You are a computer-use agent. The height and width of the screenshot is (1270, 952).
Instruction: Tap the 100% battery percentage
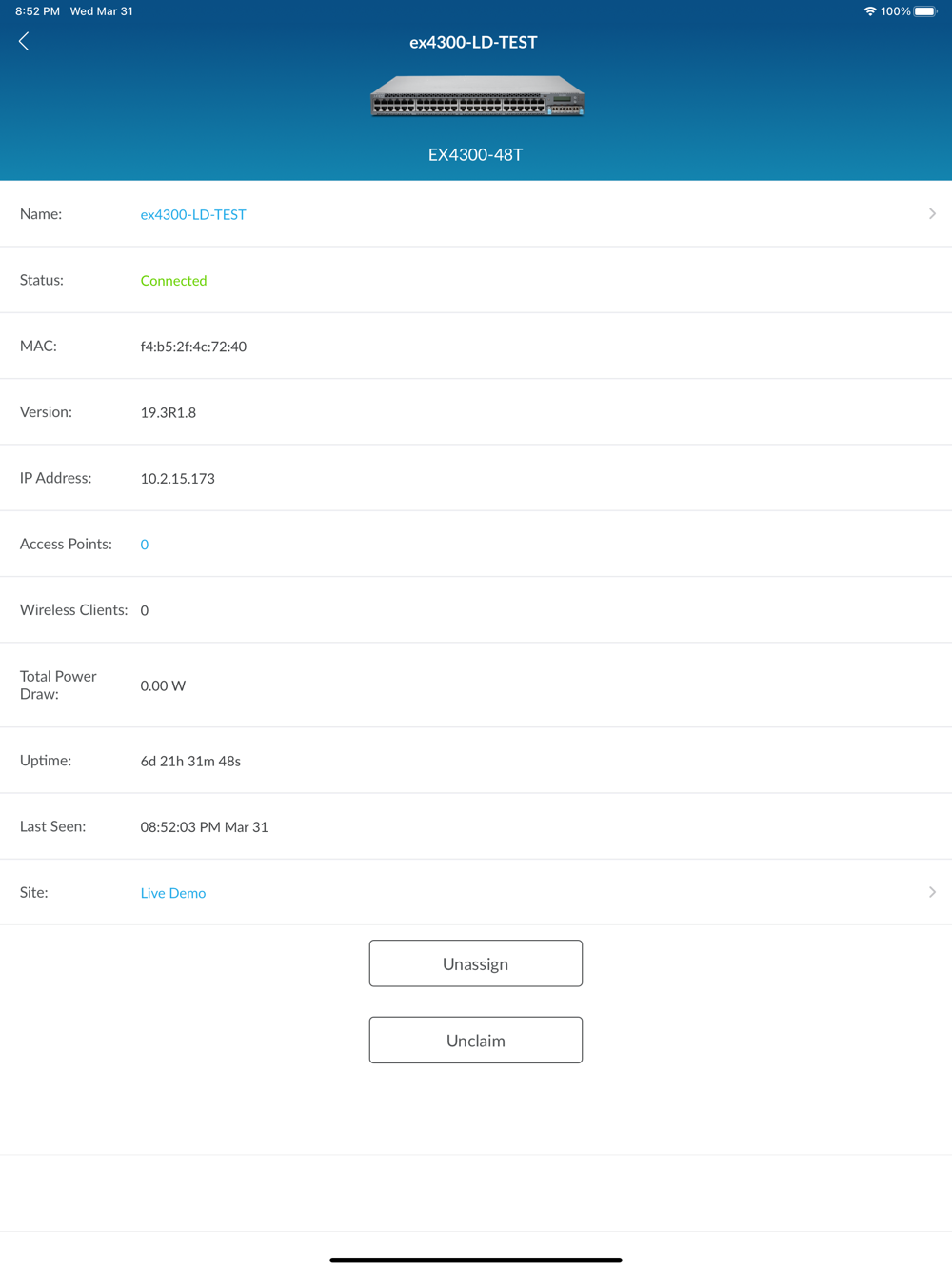pos(895,11)
